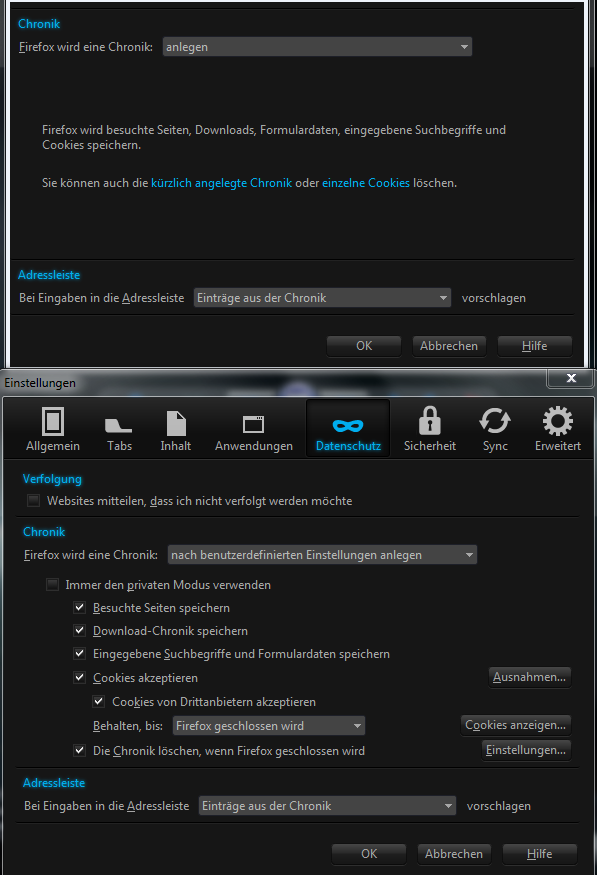Open lower window's 'Einträge aus der Chronik' dropdown
The width and height of the screenshot is (597, 875).
pos(327,806)
